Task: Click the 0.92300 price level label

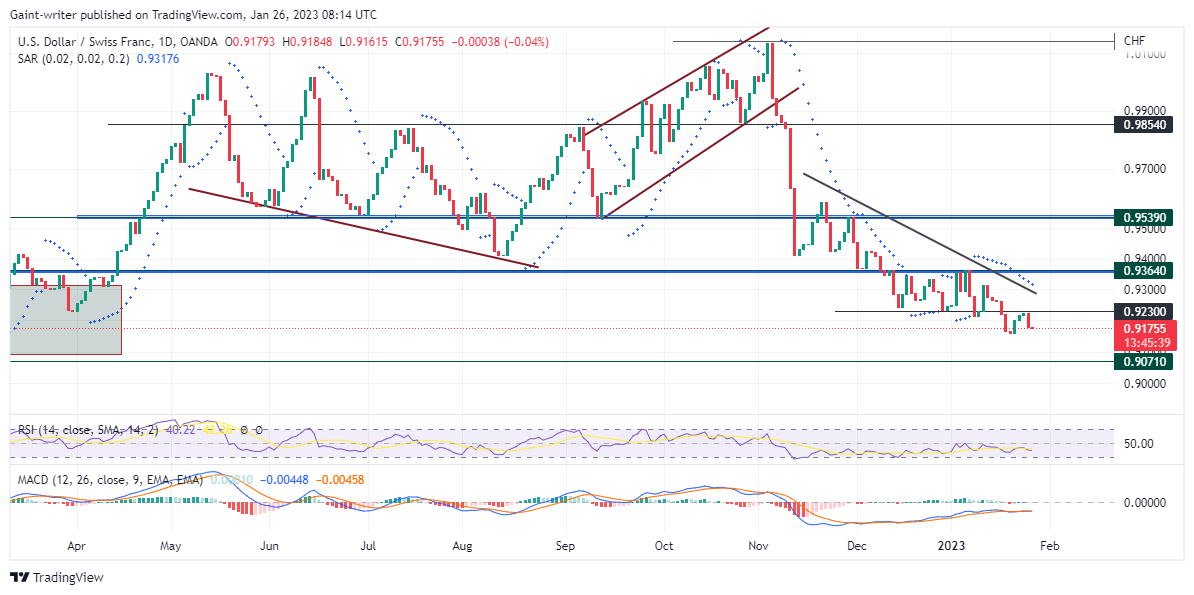Action: click(x=1145, y=311)
